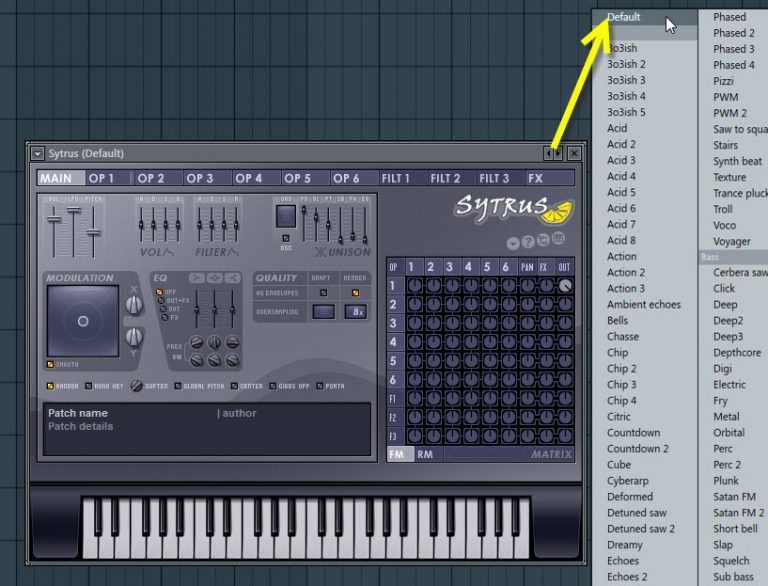Choose the Detuned saw preset
Image resolution: width=768 pixels, height=586 pixels.
[x=637, y=513]
